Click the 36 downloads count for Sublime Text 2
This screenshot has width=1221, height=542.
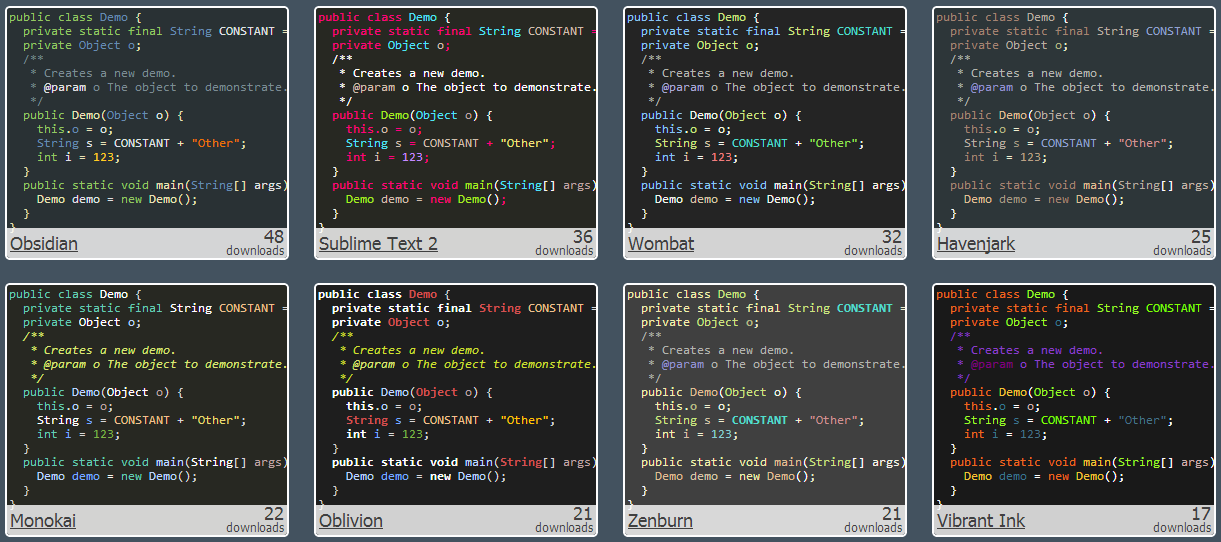(564, 243)
